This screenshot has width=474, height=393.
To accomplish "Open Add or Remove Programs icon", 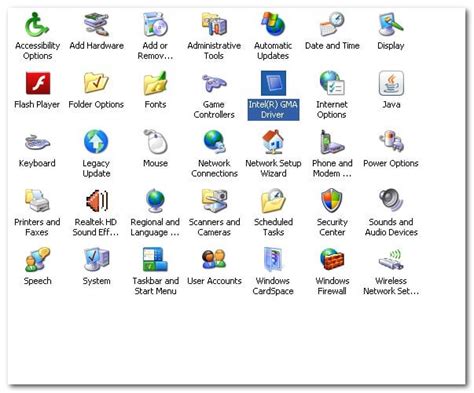I will click(x=155, y=24).
